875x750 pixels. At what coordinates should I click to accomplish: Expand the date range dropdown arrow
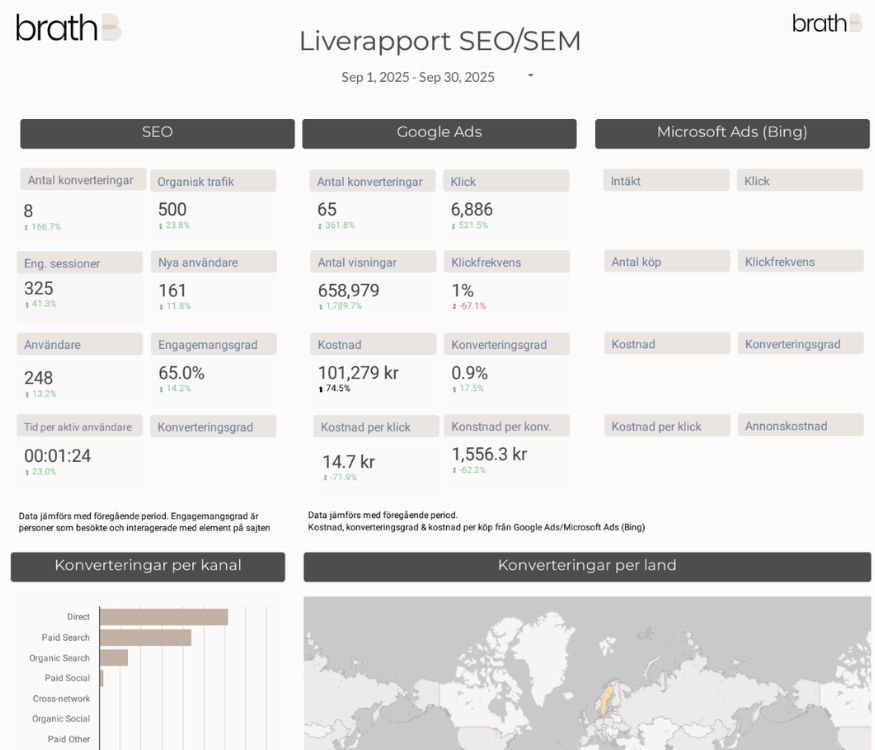pos(529,75)
